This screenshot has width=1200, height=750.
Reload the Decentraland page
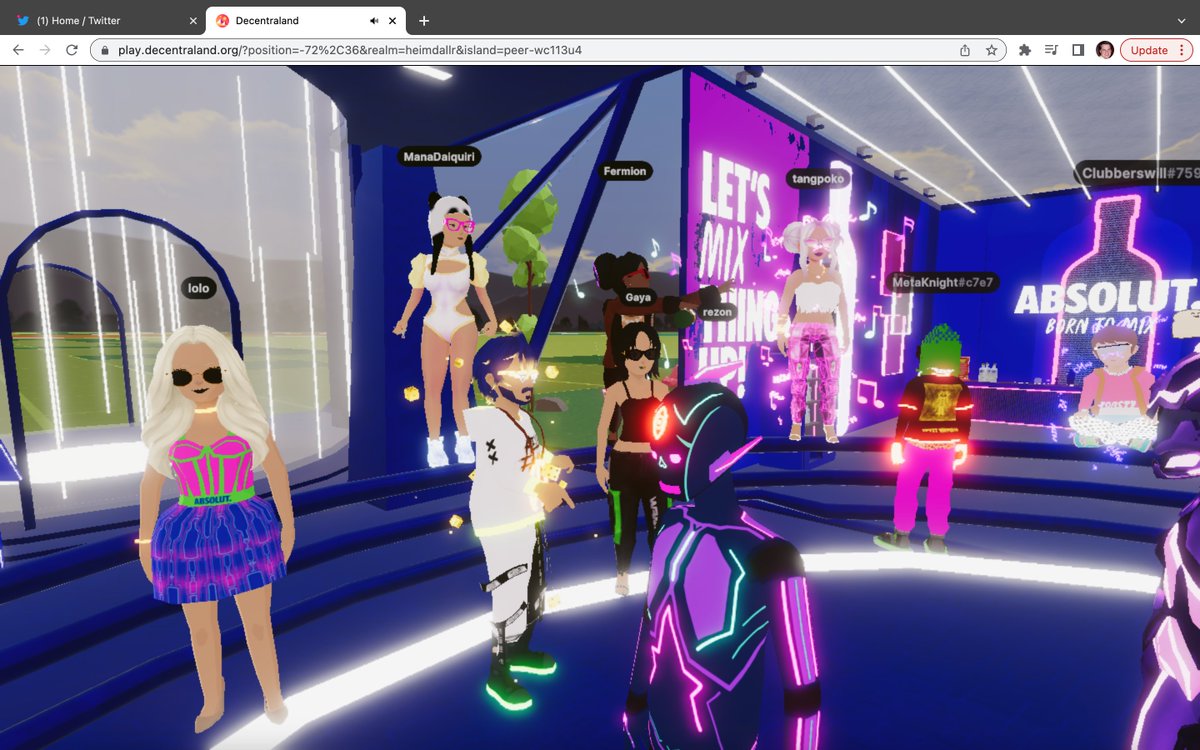(72, 50)
